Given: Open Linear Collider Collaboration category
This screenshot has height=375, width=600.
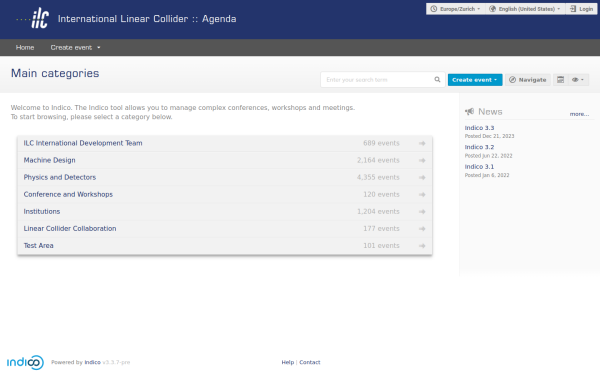Looking at the screenshot, I should pyautogui.click(x=70, y=228).
